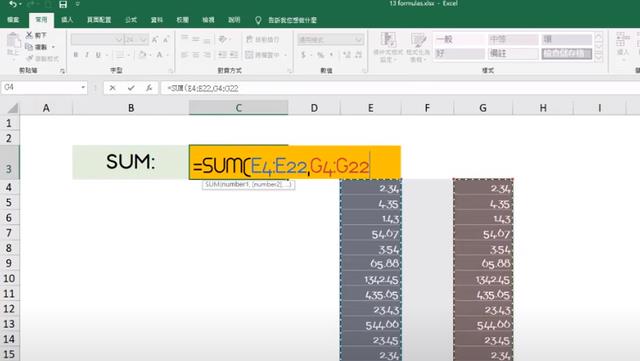Image resolution: width=640 pixels, height=361 pixels.
Task: Switch to the 插入 (Insert) tab
Action: click(x=67, y=20)
